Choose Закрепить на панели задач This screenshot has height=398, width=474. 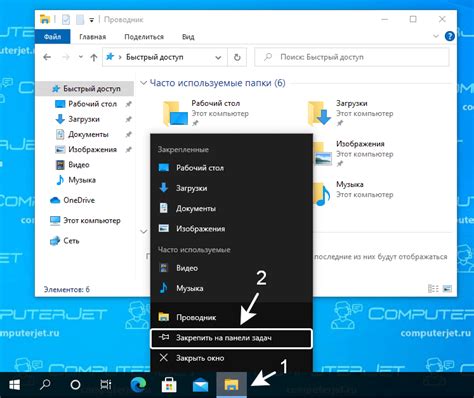[231, 338]
